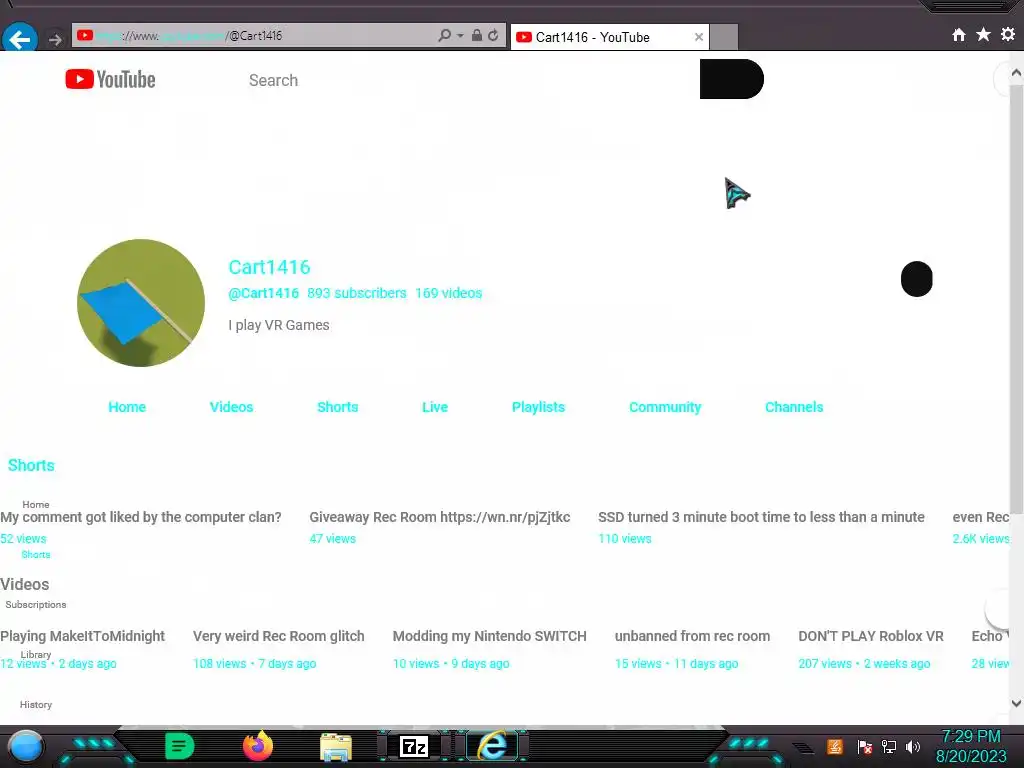Open browser Tools gear icon
1024x768 pixels.
(1008, 35)
